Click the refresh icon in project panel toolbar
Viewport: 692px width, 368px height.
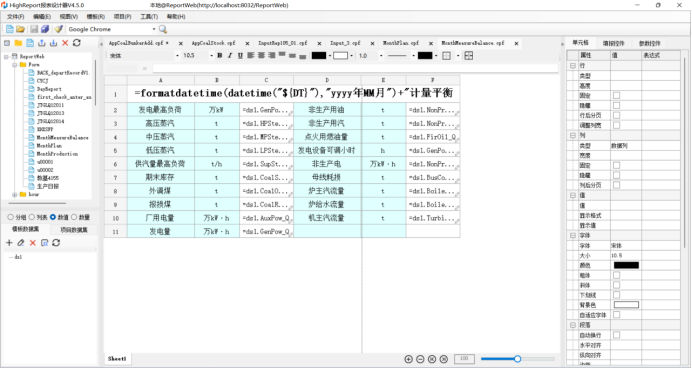click(77, 43)
